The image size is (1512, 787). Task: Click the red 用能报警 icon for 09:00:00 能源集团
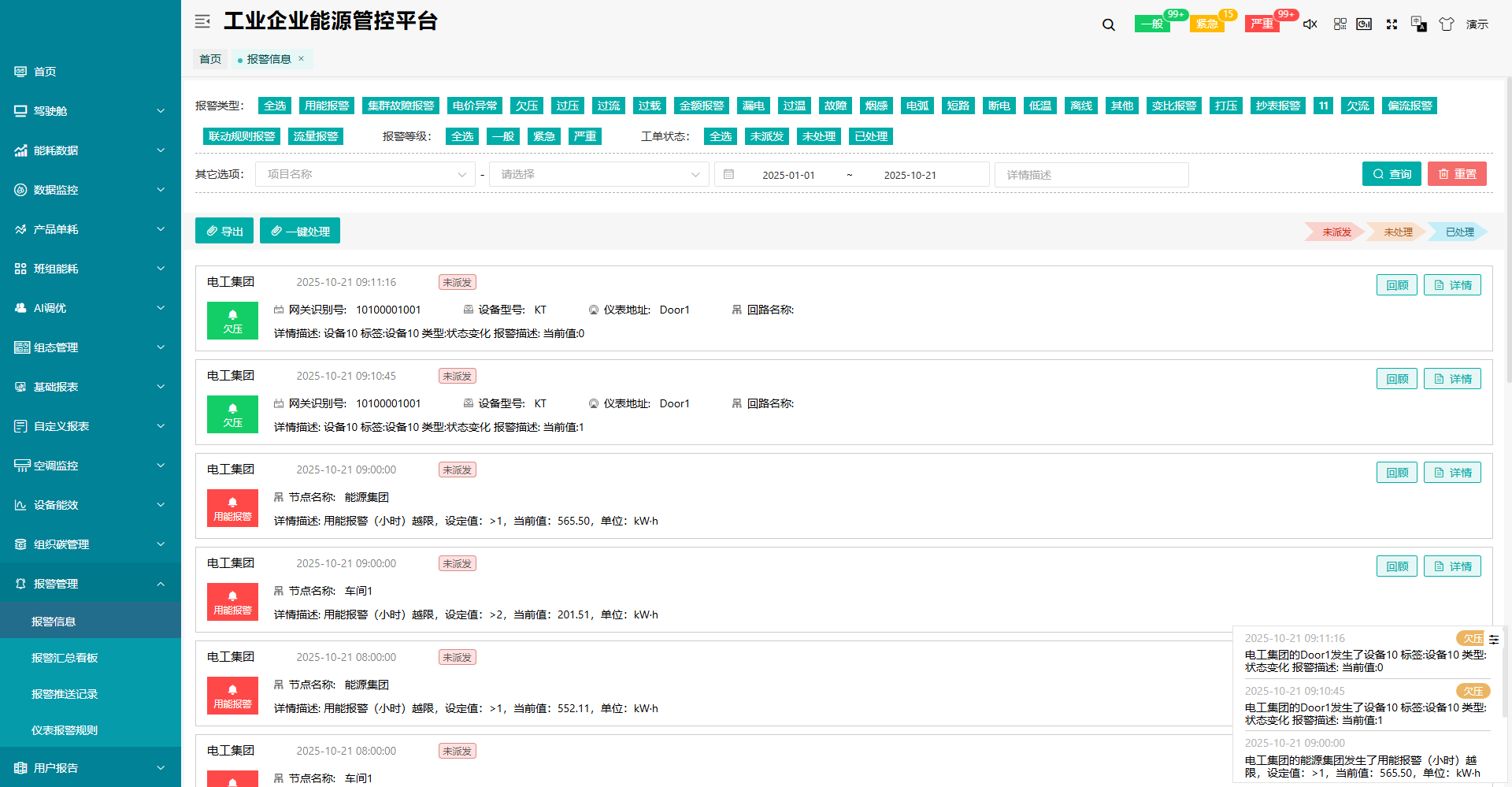click(x=232, y=508)
